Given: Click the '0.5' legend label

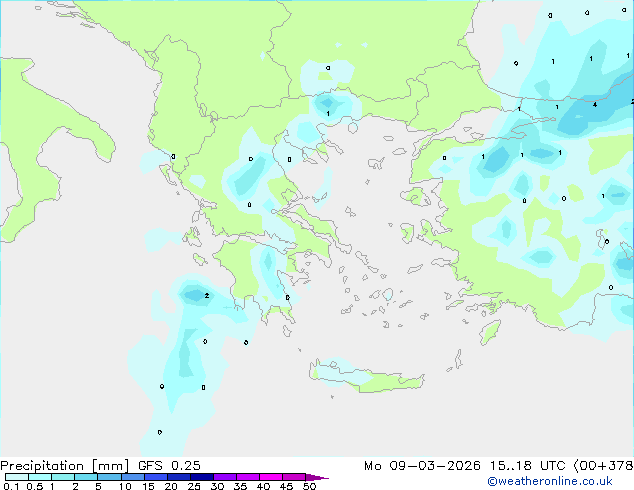Looking at the screenshot, I should point(35,486).
